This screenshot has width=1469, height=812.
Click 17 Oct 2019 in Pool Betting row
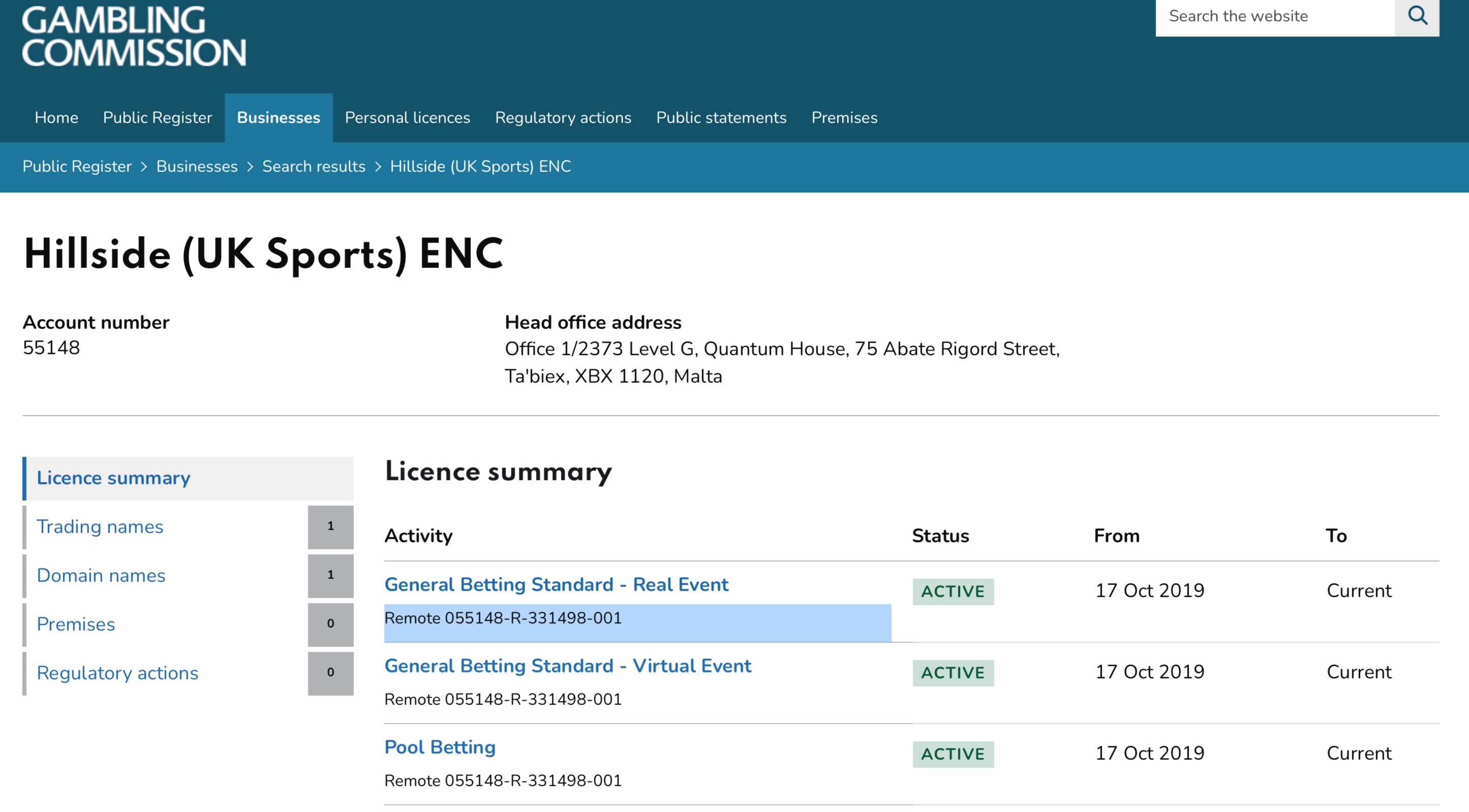pos(1150,753)
